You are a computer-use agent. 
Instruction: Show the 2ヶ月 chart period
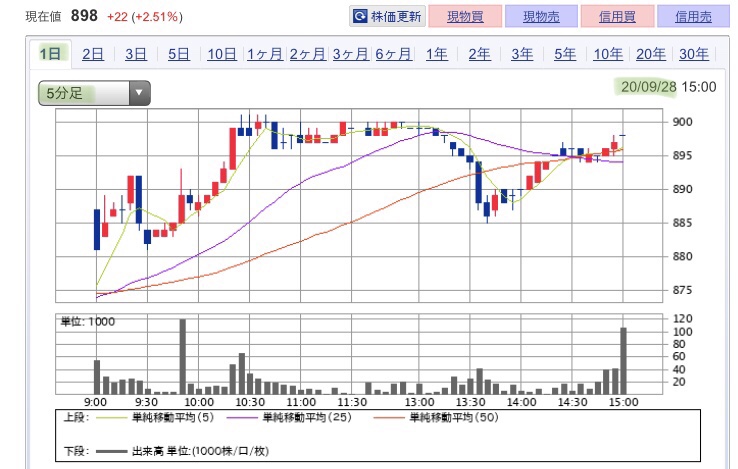(308, 54)
